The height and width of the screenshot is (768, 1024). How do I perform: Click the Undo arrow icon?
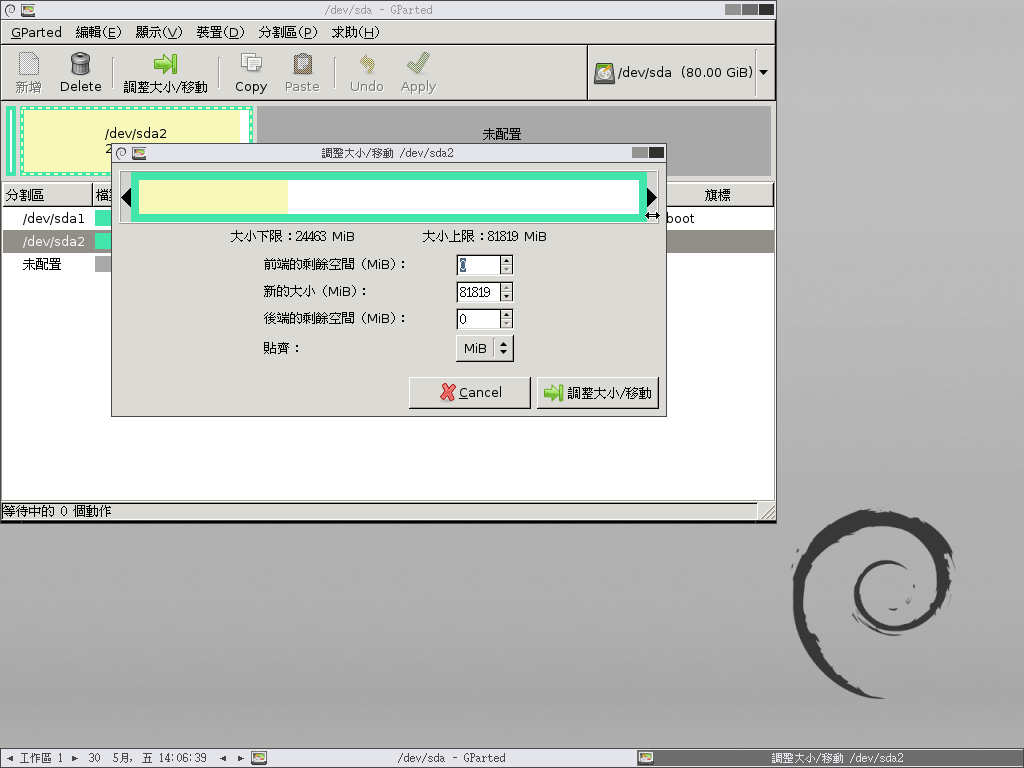(366, 64)
